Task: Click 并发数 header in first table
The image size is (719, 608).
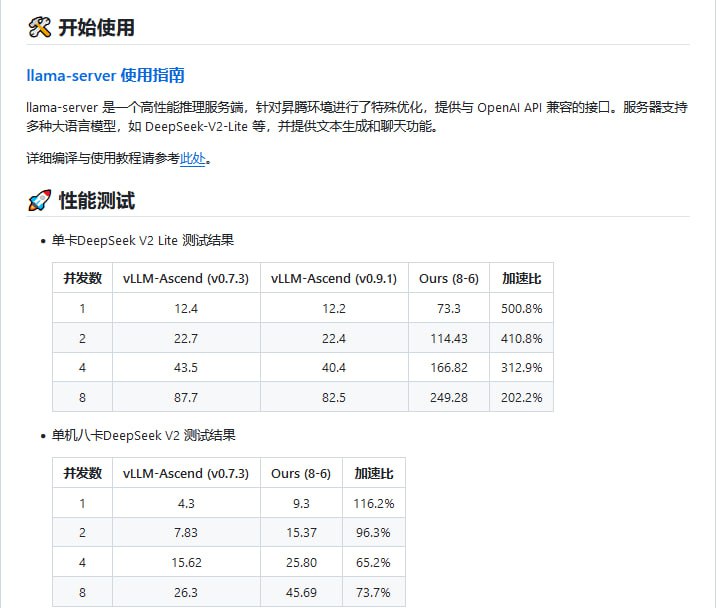Action: click(x=82, y=278)
